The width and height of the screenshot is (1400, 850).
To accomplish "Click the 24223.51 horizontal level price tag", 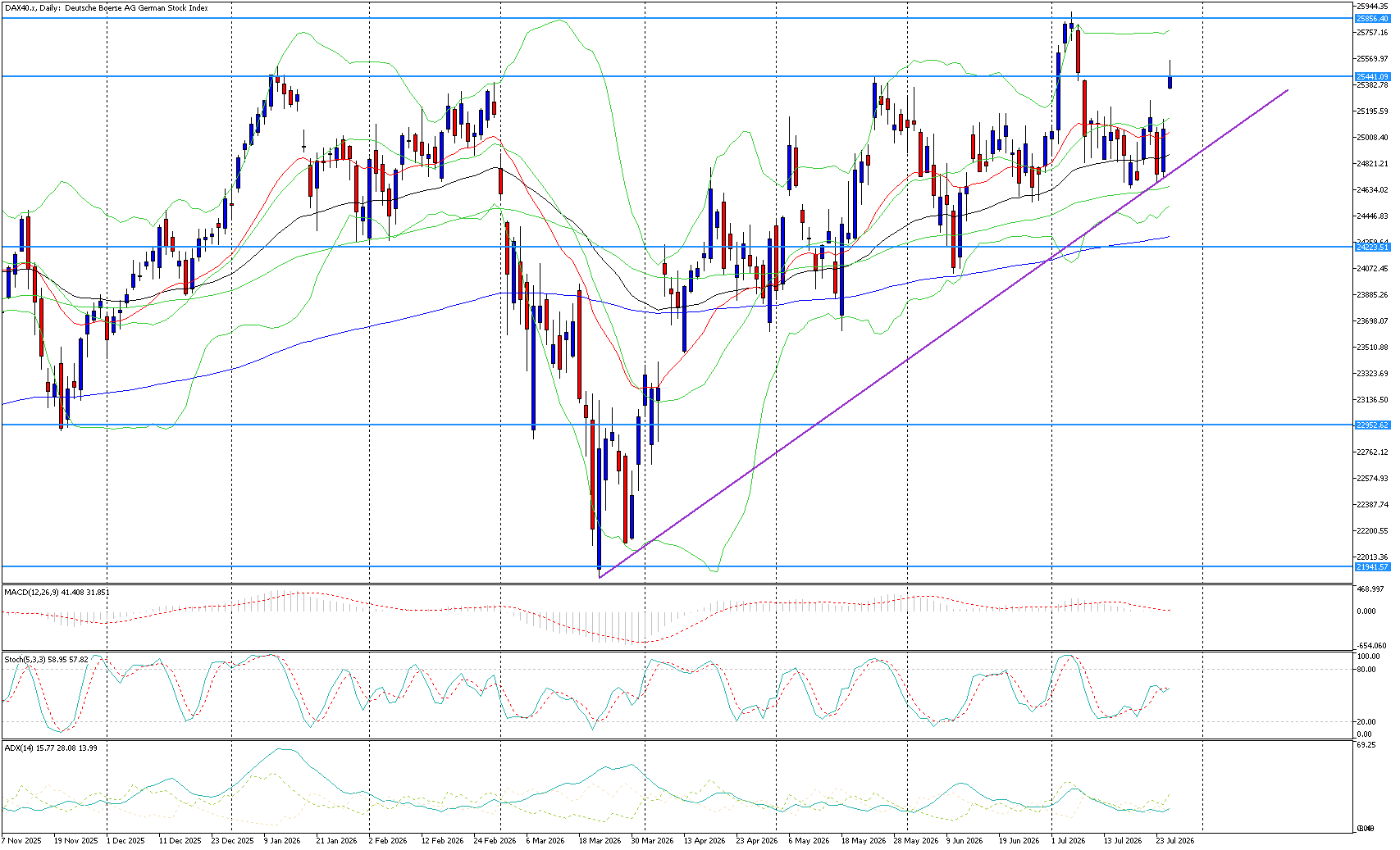I will pyautogui.click(x=1372, y=247).
